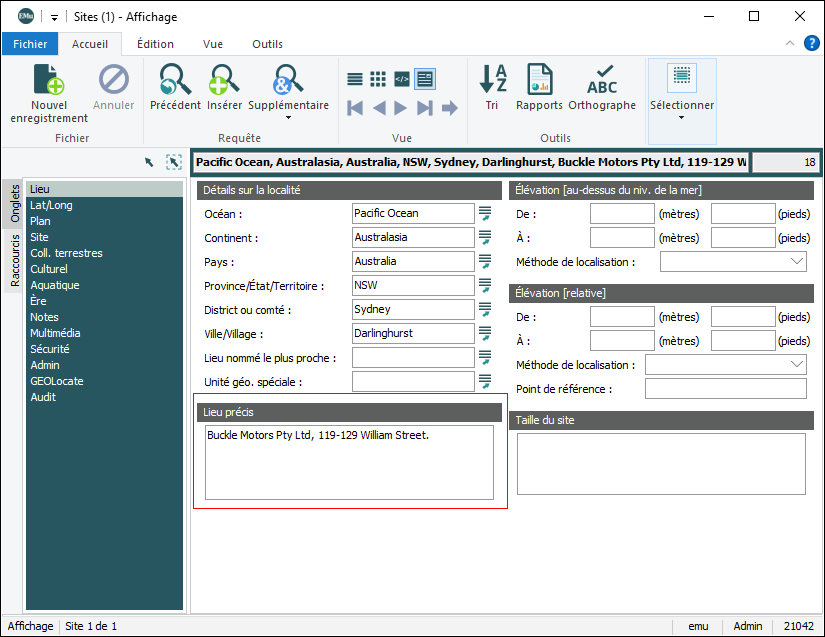Viewport: 825px width, 637px height.
Task: Open lookup list icon for Pays field
Action: (x=485, y=261)
